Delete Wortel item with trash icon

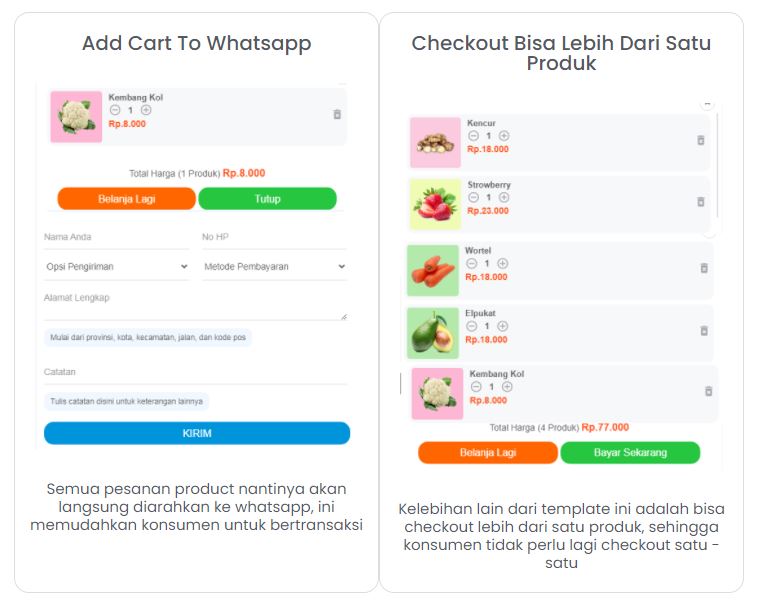pos(704,268)
